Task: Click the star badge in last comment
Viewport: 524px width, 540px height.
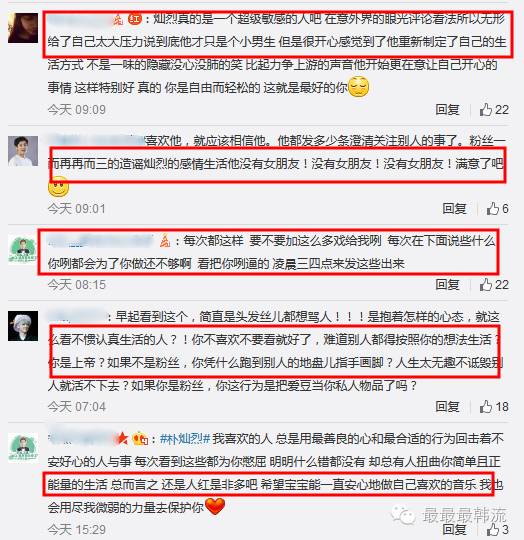Action: coord(122,438)
